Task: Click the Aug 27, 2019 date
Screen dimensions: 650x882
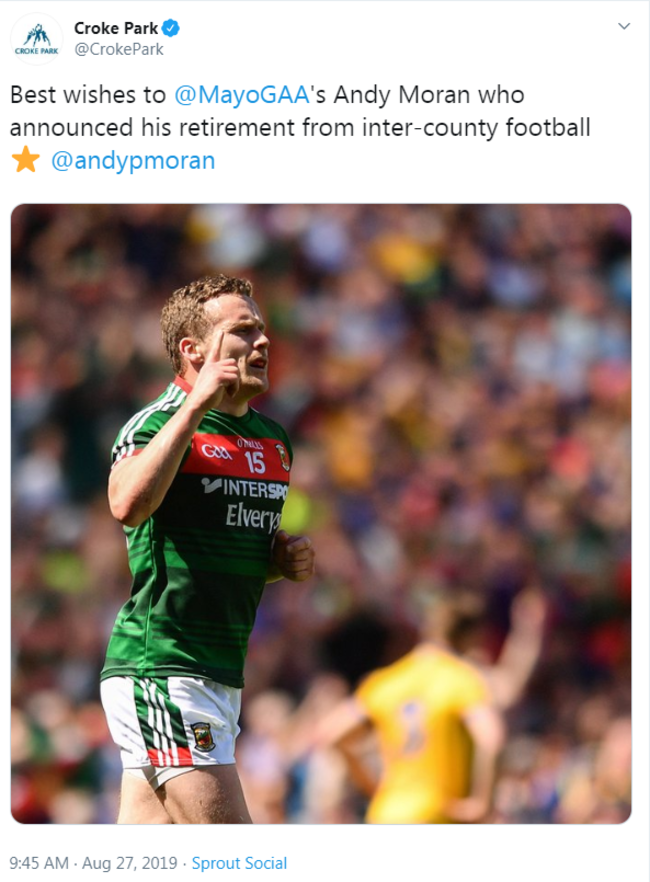Action: click(x=130, y=863)
